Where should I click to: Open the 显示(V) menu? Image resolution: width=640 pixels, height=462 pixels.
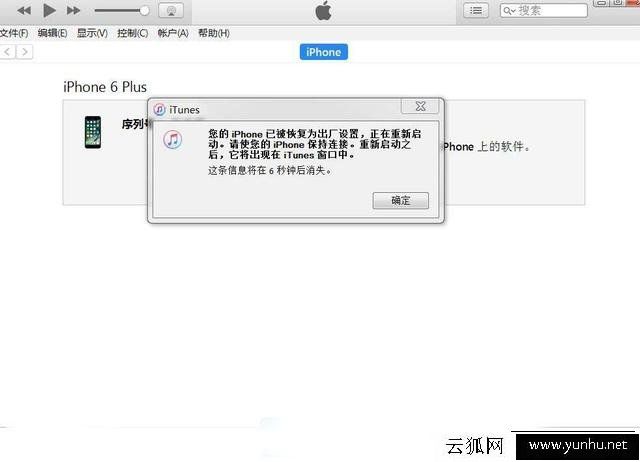pos(92,33)
